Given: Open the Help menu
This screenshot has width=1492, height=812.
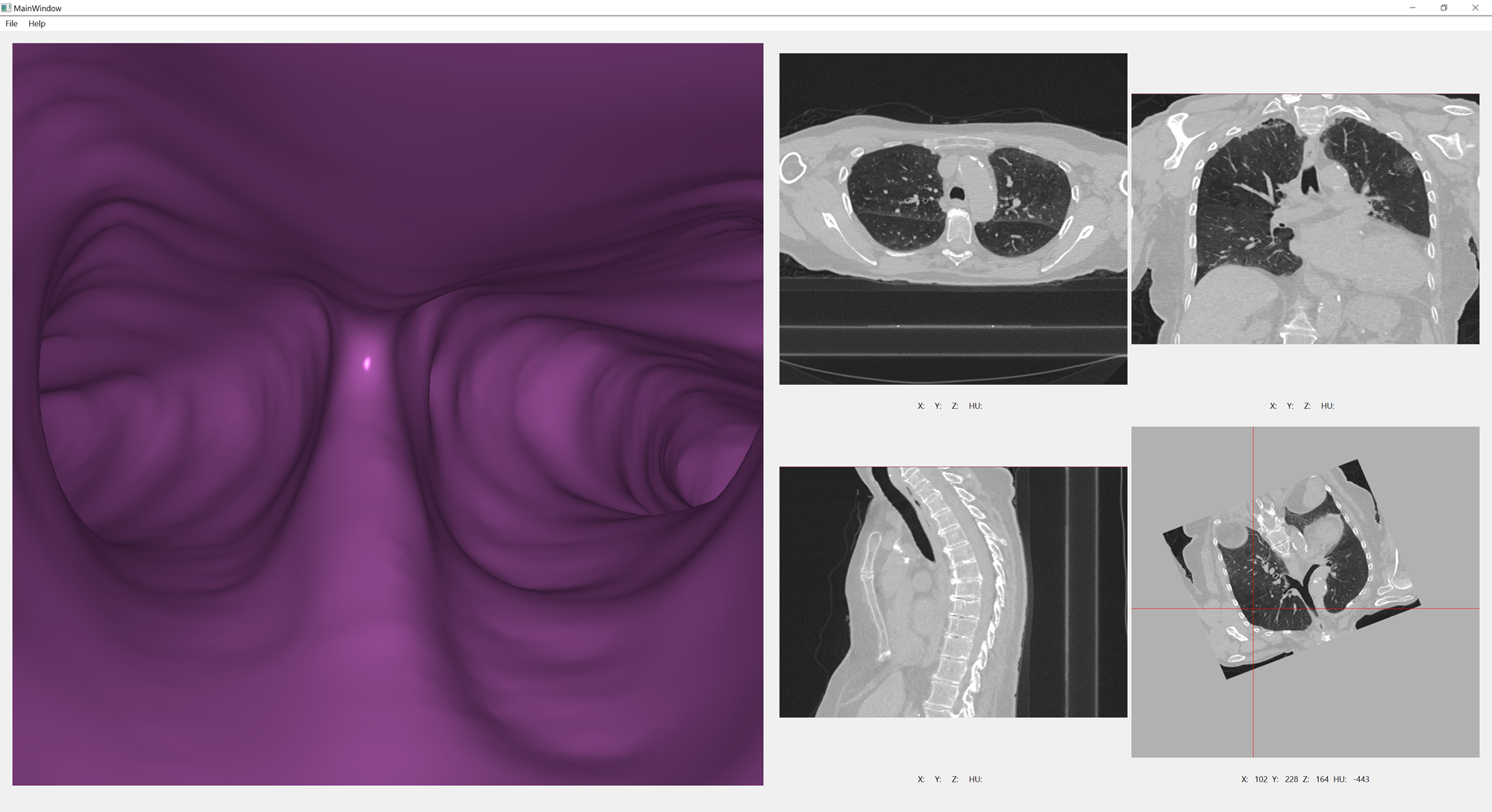Looking at the screenshot, I should (37, 24).
